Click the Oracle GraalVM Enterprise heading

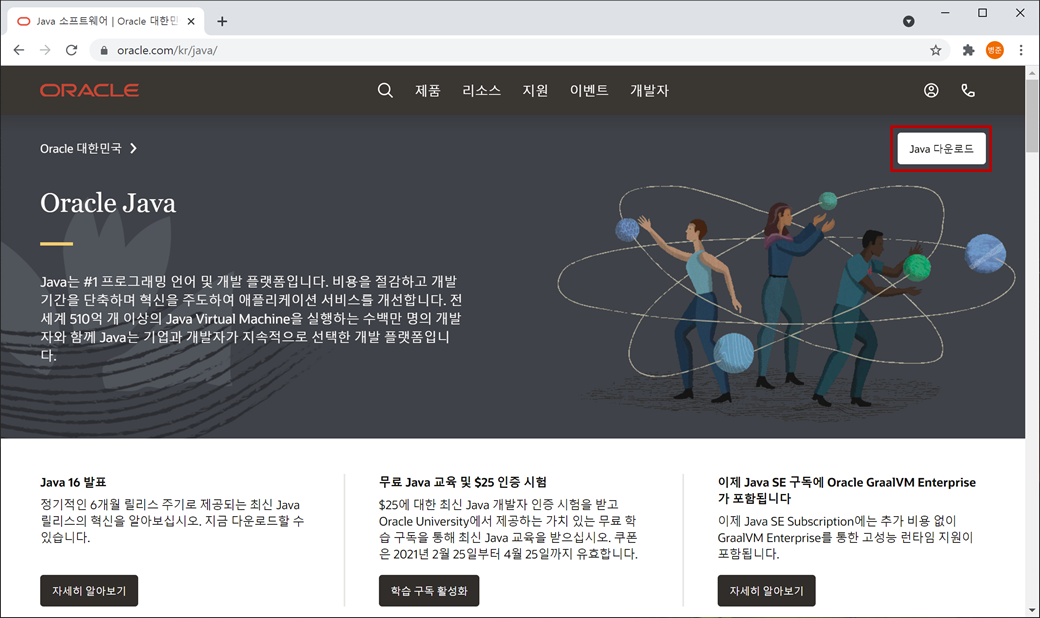click(846, 490)
